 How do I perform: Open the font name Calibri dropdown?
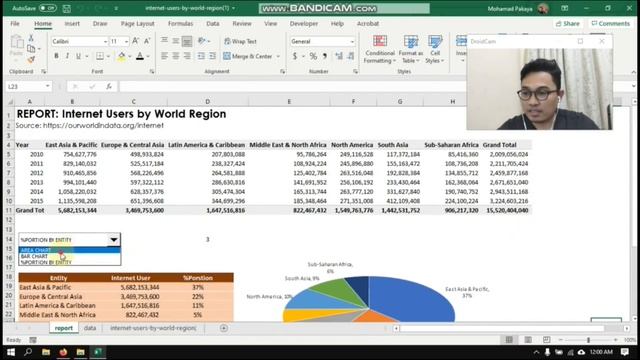105,41
